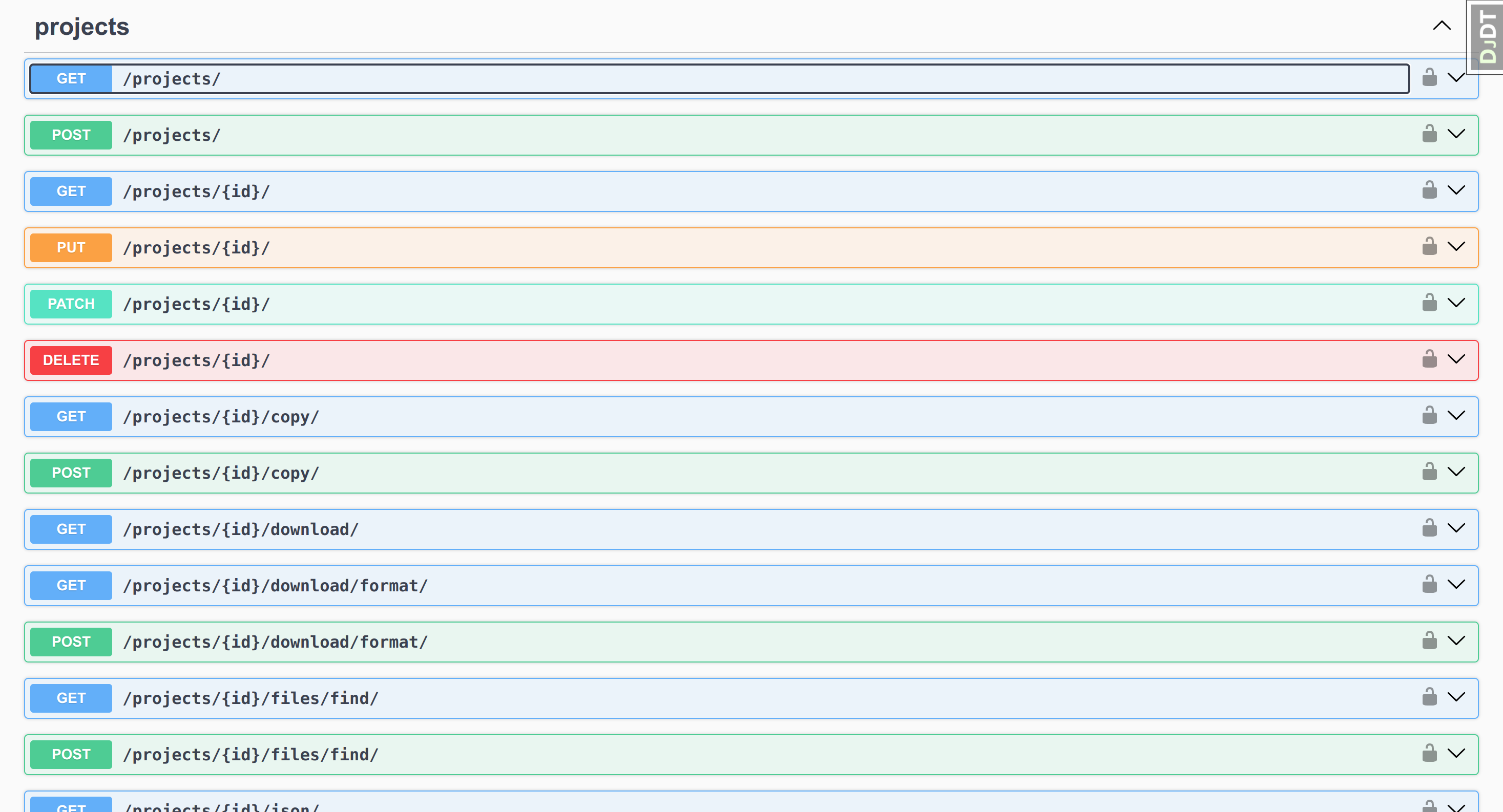Click lock icon on POST /projects/ row
This screenshot has width=1503, height=812.
coord(1429,134)
